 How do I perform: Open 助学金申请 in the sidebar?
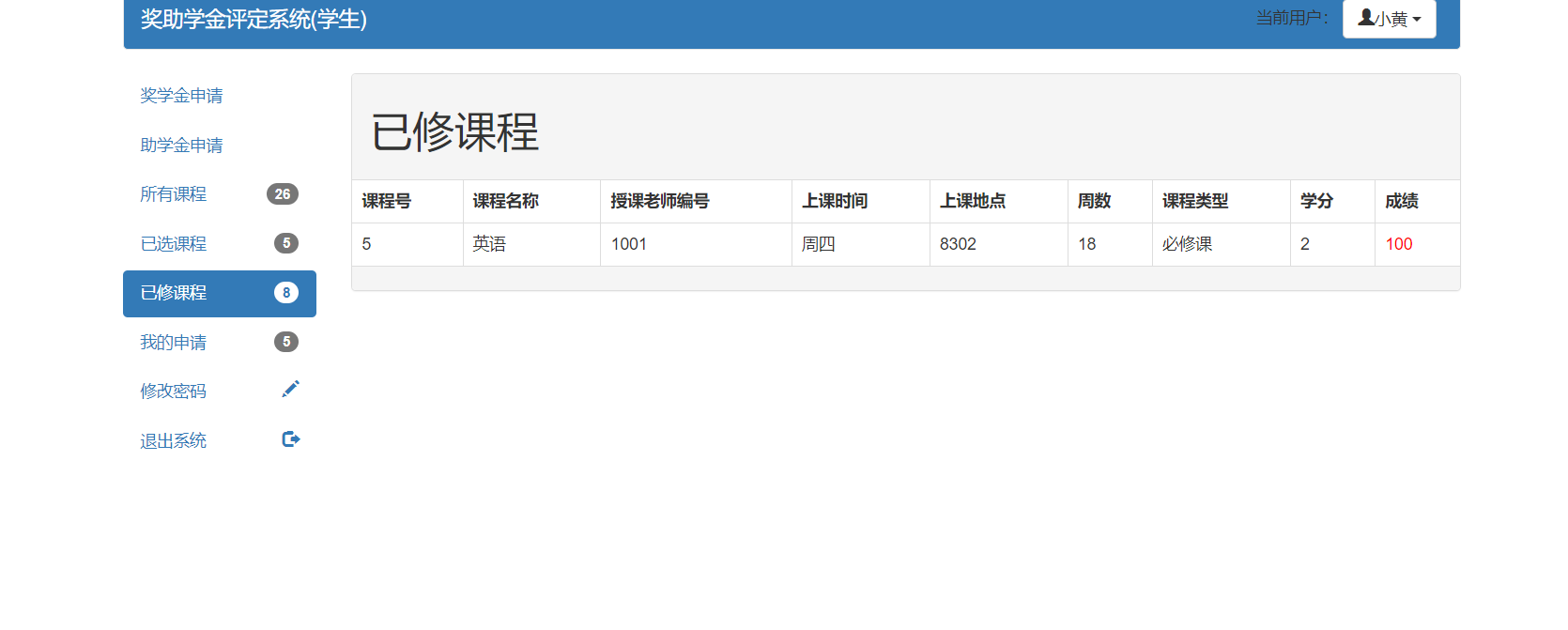pos(220,146)
